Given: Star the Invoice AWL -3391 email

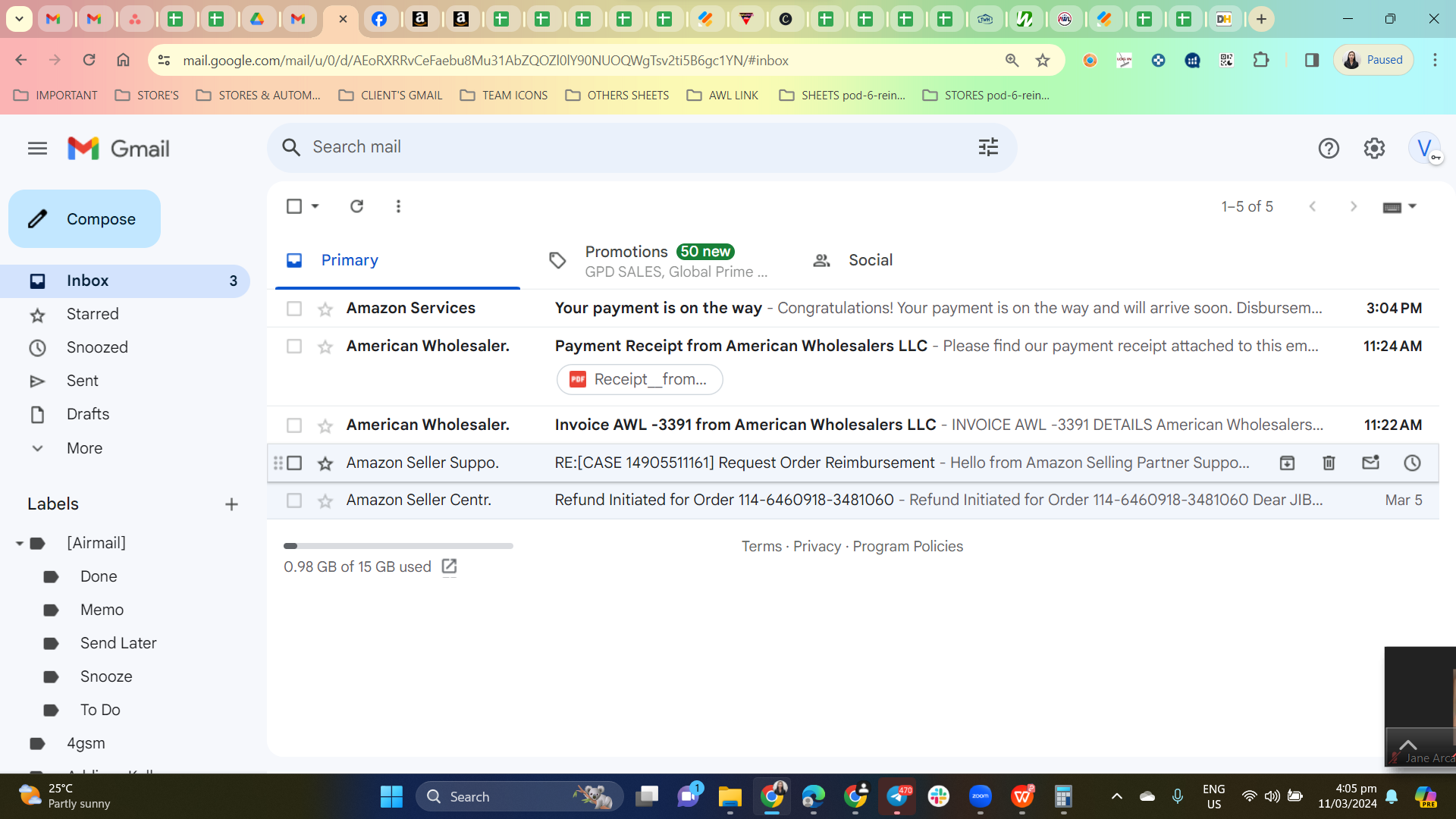Looking at the screenshot, I should [325, 426].
